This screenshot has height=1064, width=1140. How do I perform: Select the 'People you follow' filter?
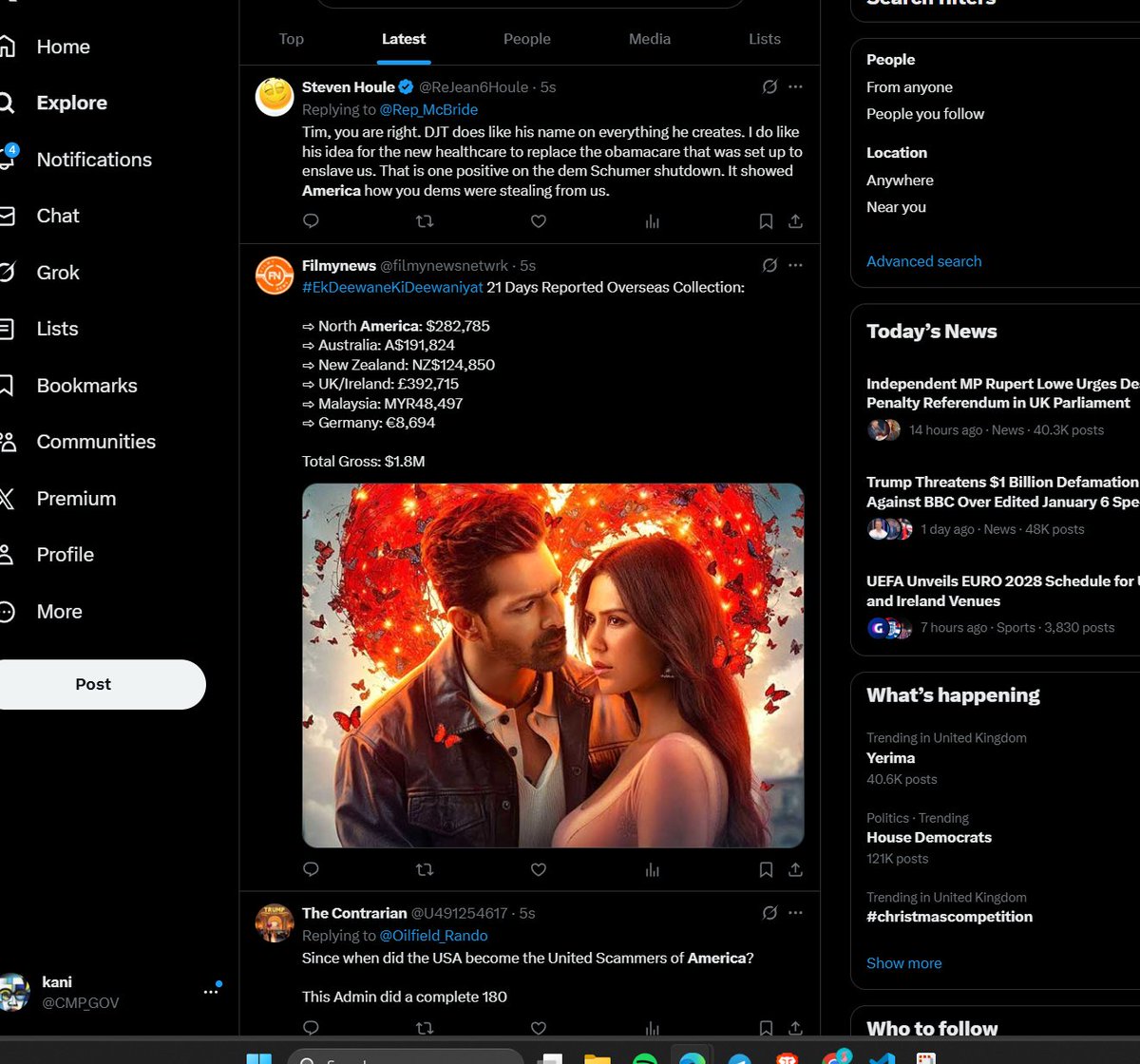[925, 114]
